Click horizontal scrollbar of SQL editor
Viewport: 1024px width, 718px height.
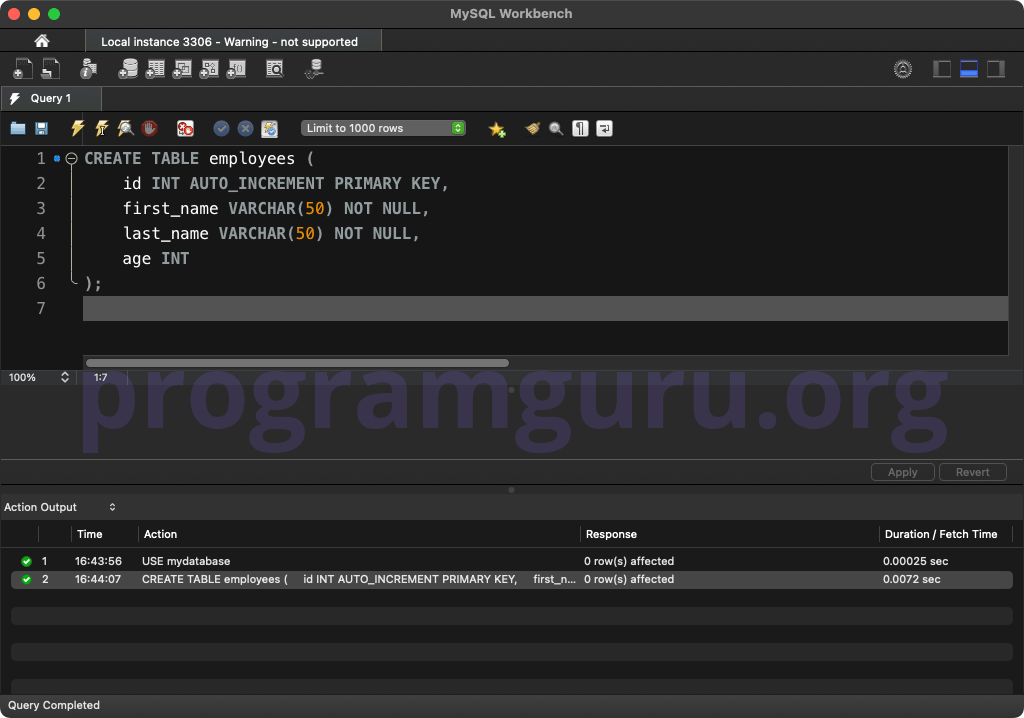point(297,363)
